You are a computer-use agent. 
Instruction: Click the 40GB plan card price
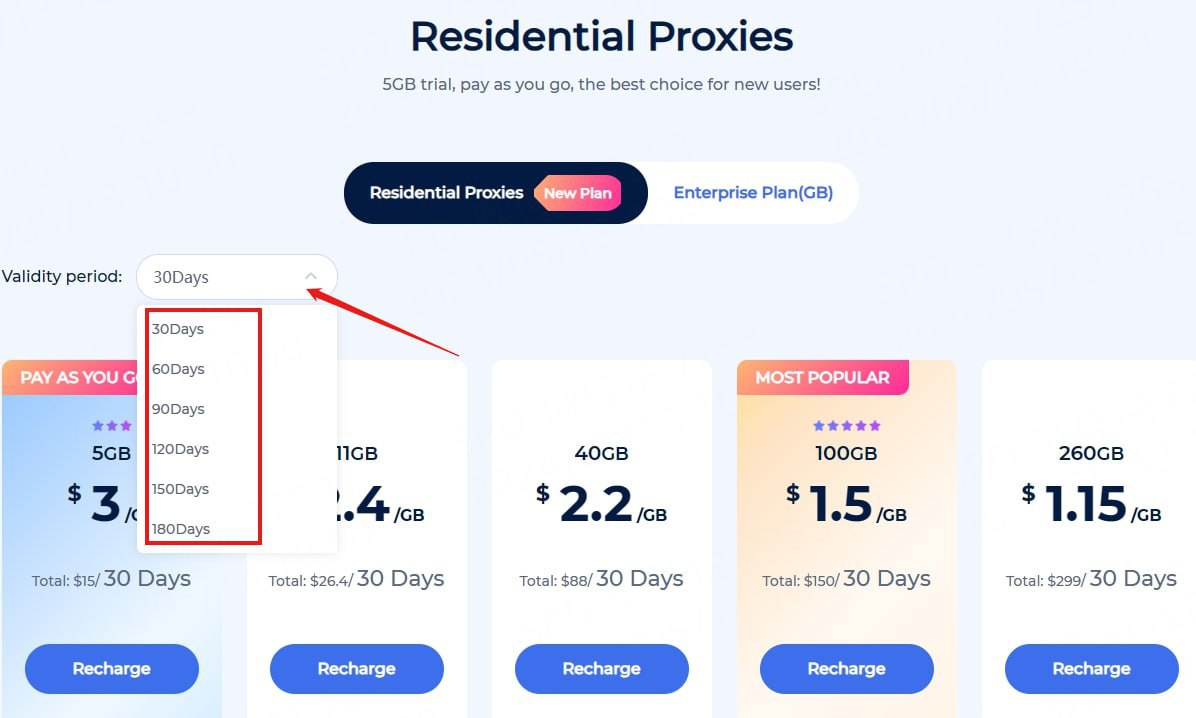(x=601, y=505)
